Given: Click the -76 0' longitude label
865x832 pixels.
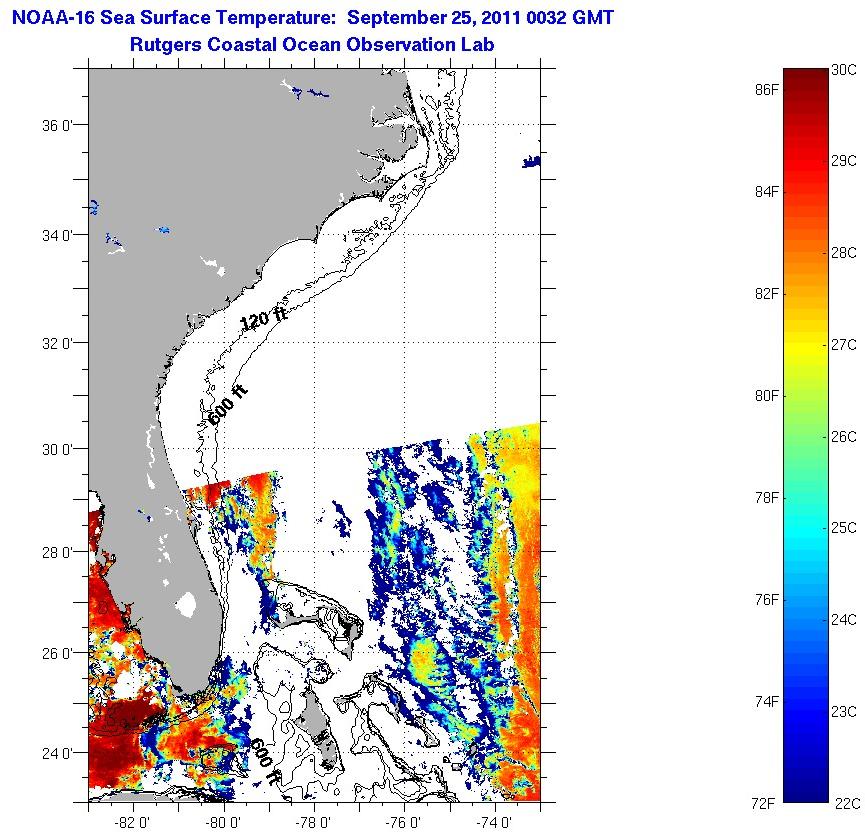Looking at the screenshot, I should 404,823.
